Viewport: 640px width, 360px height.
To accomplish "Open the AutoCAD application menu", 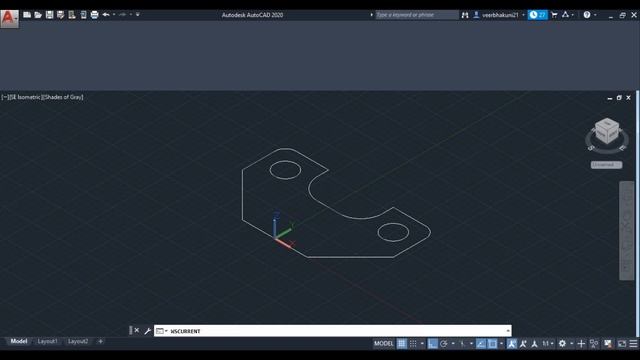I will 9,18.
